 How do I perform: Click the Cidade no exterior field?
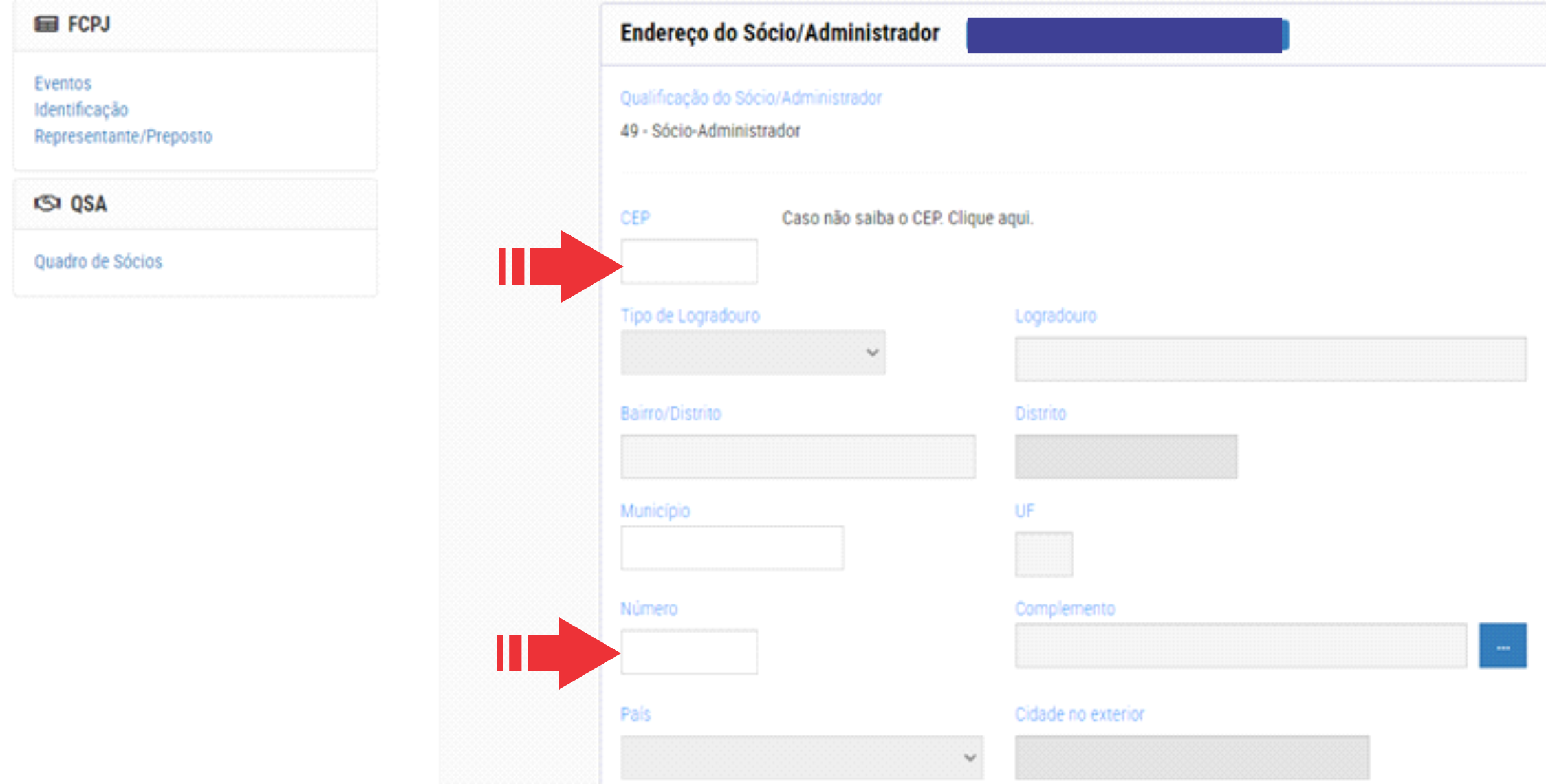click(1192, 757)
